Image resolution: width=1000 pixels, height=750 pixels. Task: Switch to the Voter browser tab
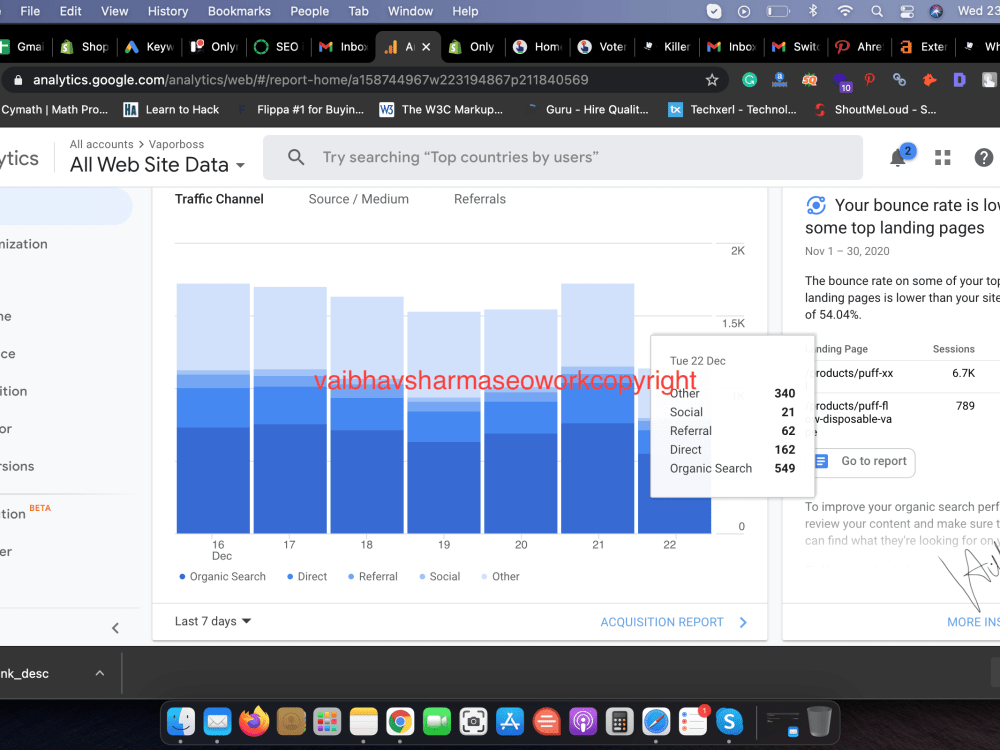click(602, 47)
